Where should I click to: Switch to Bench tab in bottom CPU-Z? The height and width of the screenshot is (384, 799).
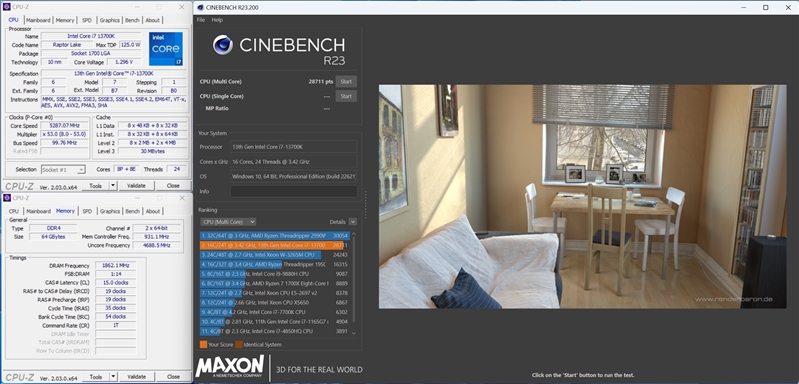(132, 211)
